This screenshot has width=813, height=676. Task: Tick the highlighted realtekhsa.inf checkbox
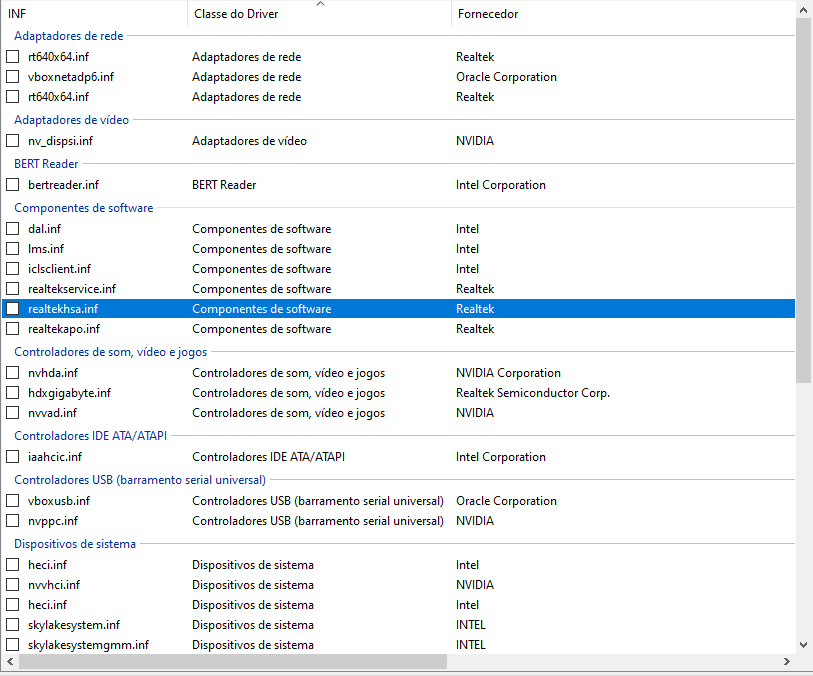point(12,308)
